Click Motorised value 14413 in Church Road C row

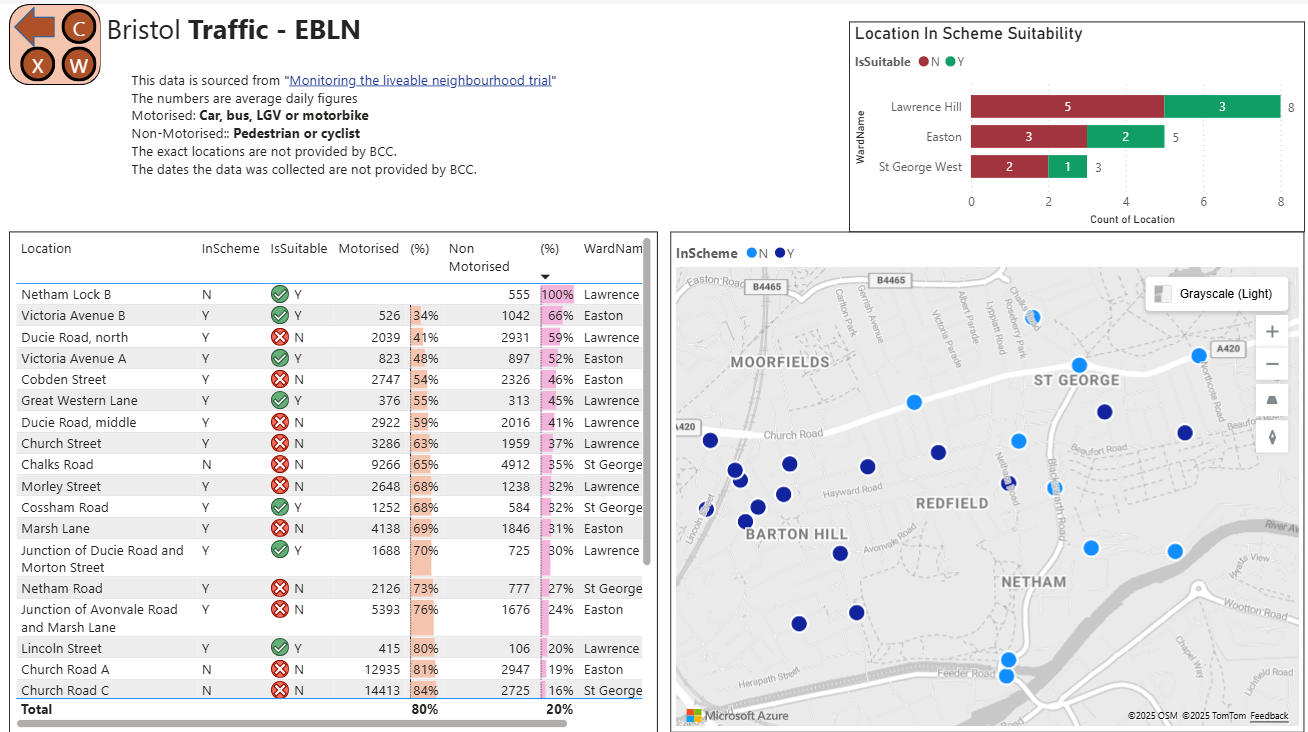click(x=378, y=690)
